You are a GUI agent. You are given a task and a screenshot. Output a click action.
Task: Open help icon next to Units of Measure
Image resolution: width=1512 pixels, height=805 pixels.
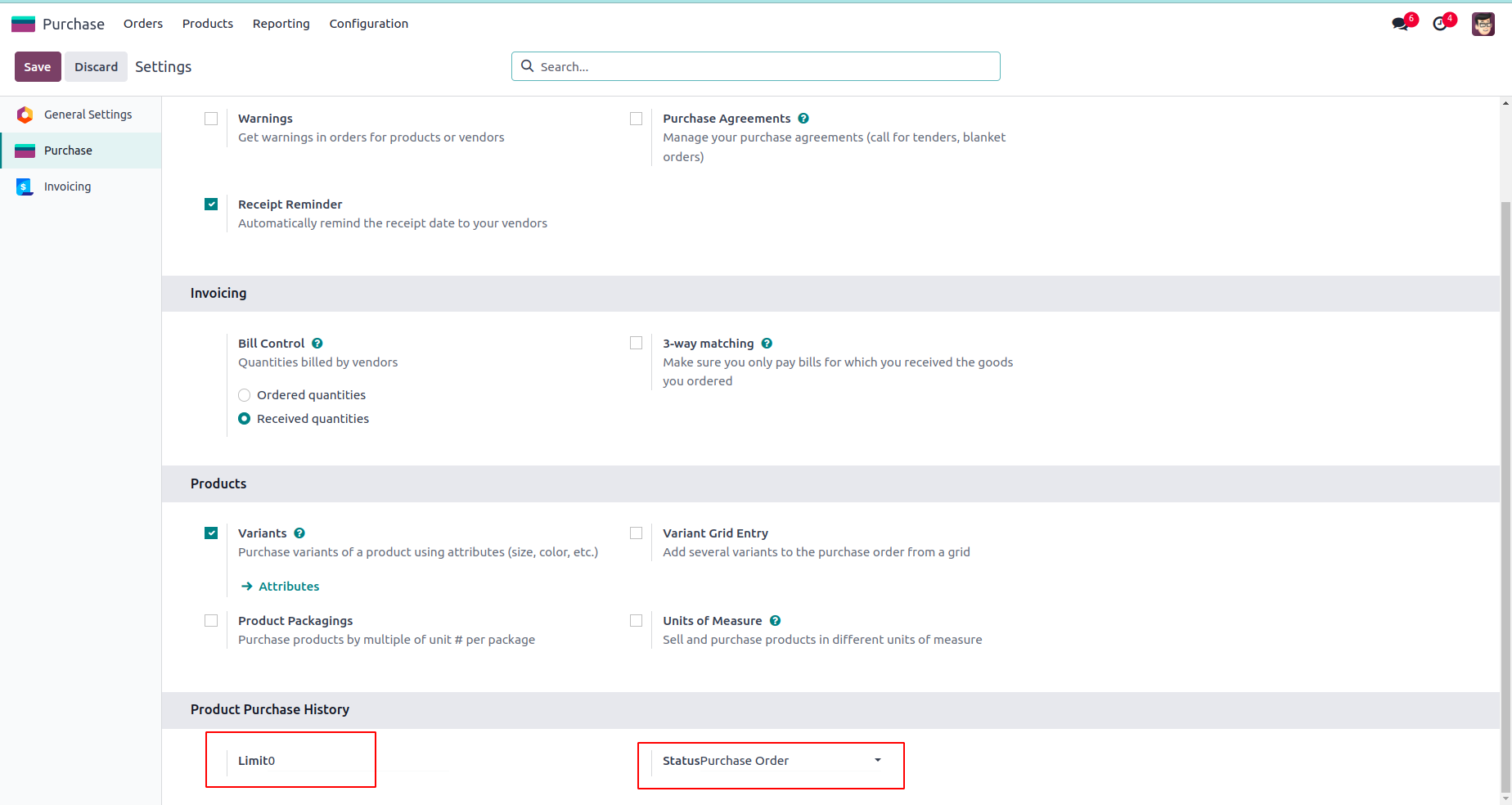point(775,621)
